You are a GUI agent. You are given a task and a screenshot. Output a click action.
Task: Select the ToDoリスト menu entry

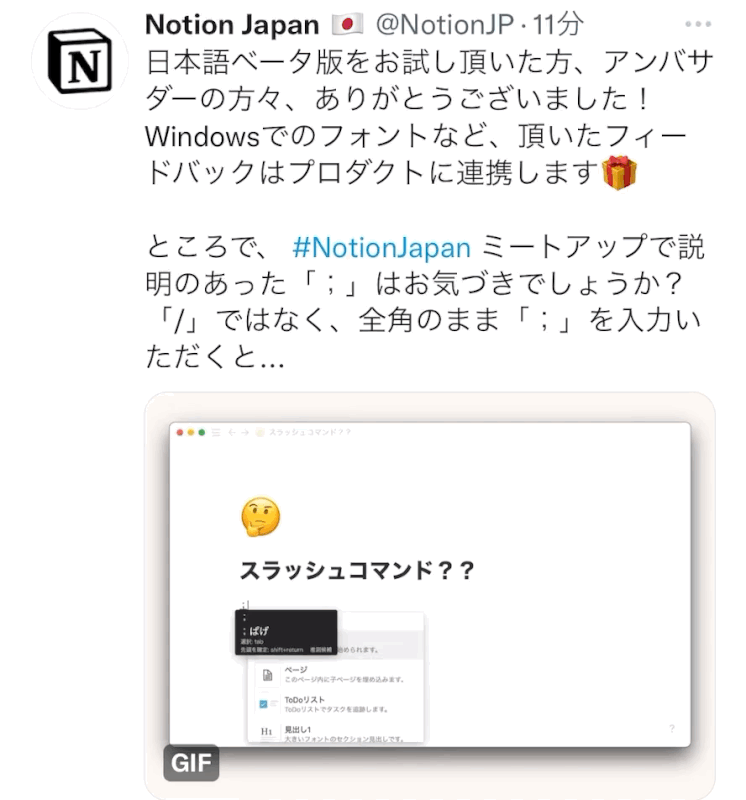(x=335, y=704)
